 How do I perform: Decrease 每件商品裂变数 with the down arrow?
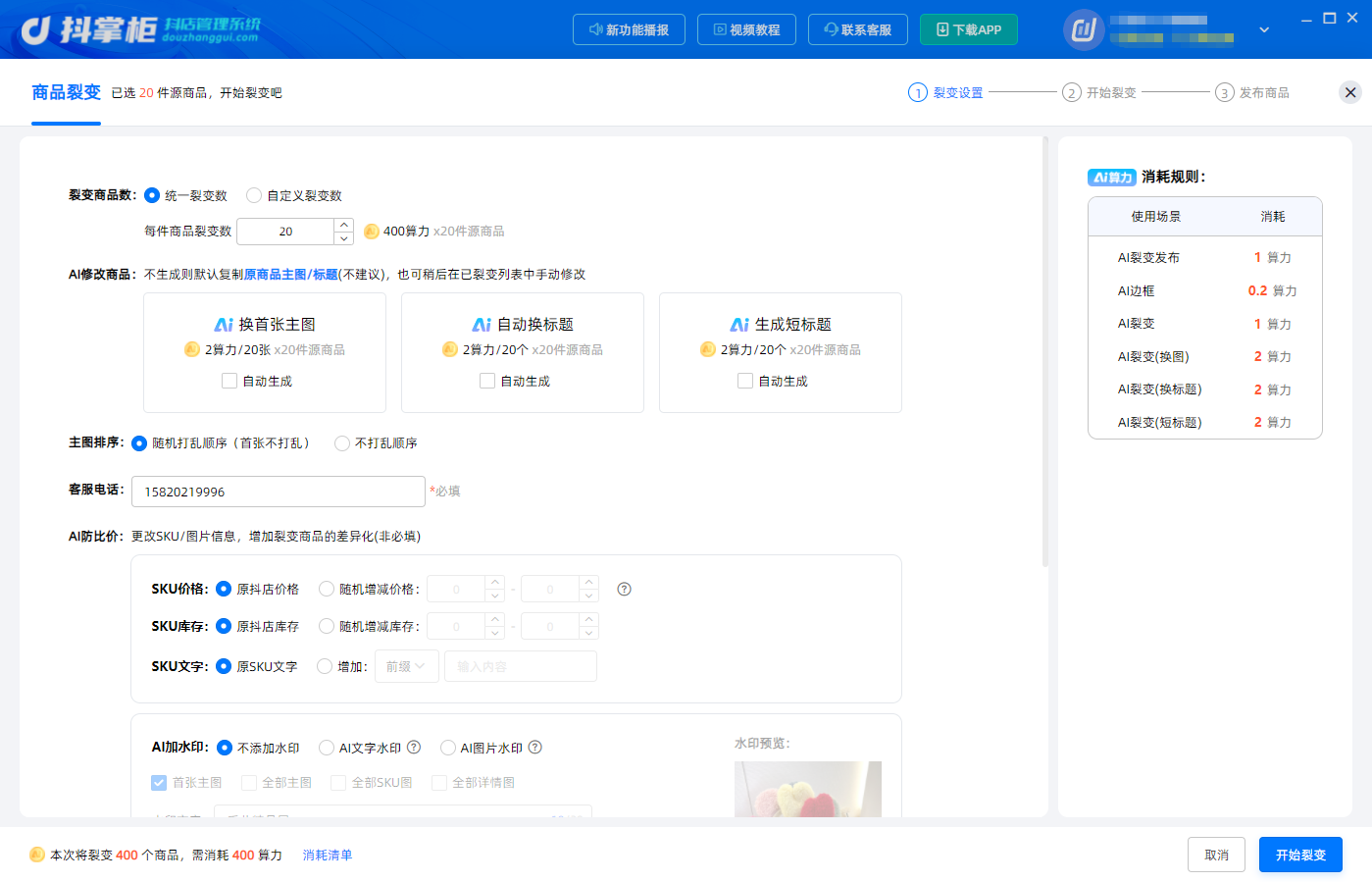(343, 238)
